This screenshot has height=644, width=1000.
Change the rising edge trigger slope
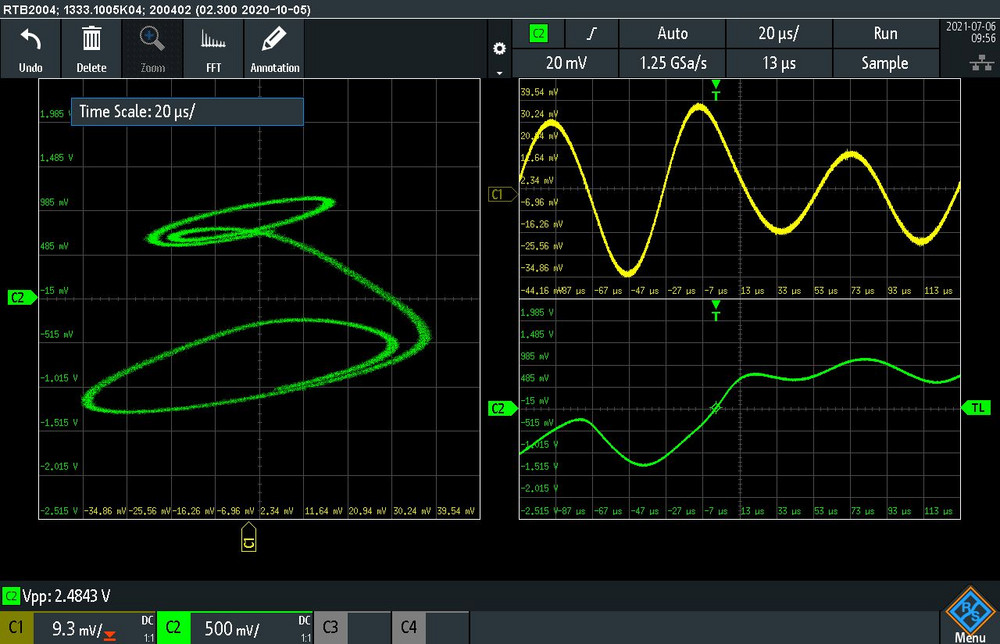coord(592,33)
